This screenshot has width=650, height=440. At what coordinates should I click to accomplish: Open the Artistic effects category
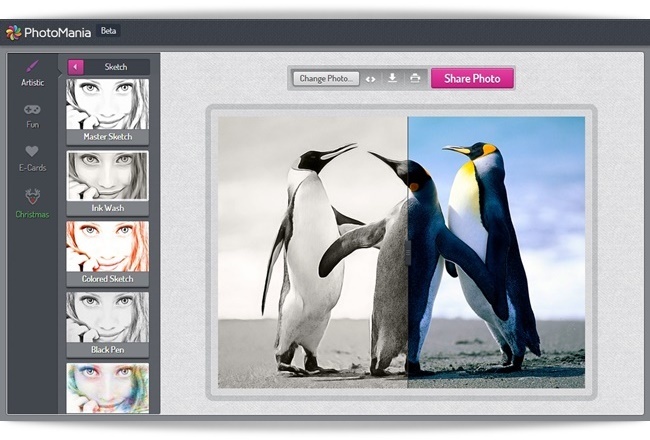coord(32,74)
